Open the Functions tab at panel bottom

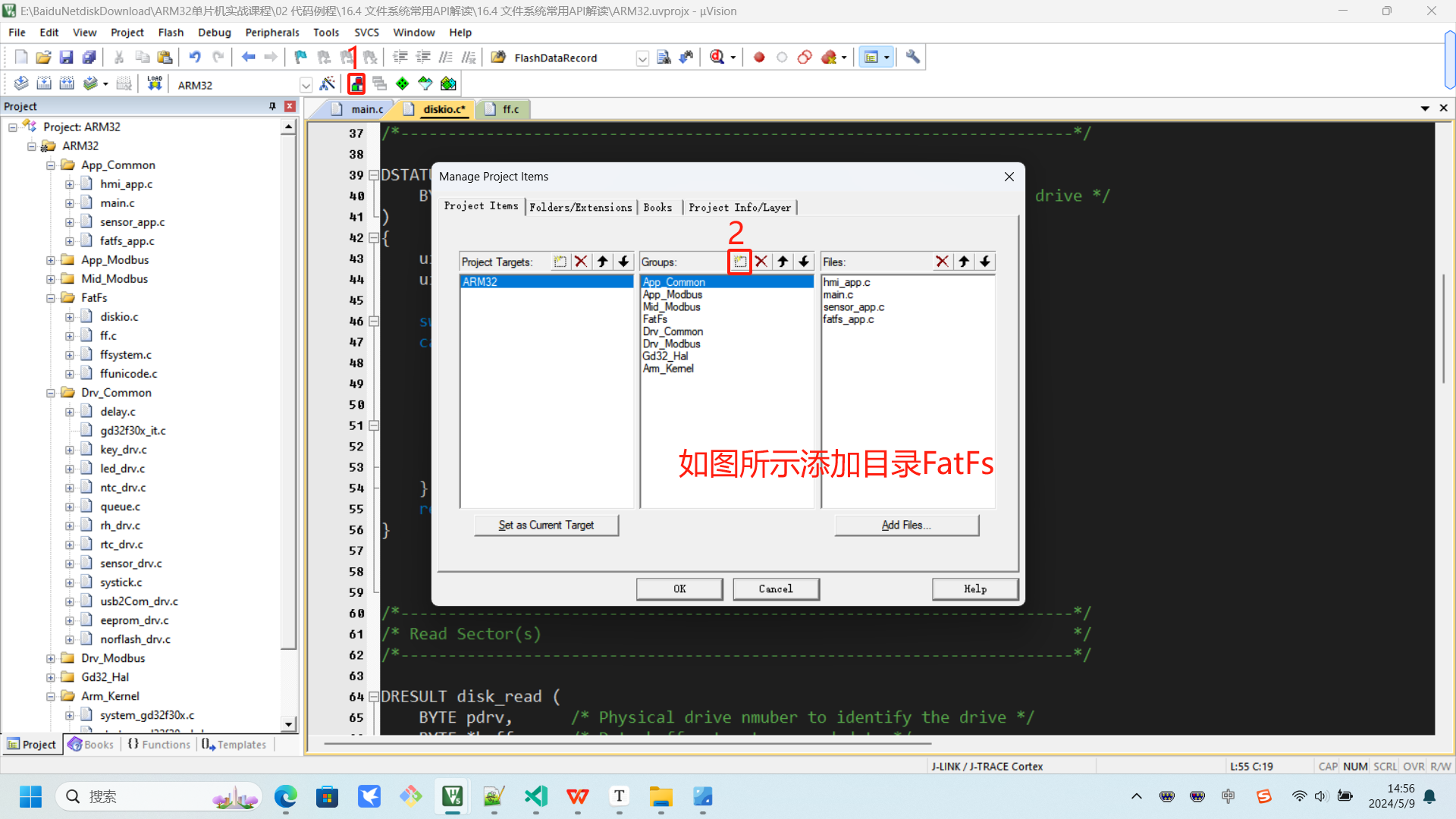(x=159, y=745)
